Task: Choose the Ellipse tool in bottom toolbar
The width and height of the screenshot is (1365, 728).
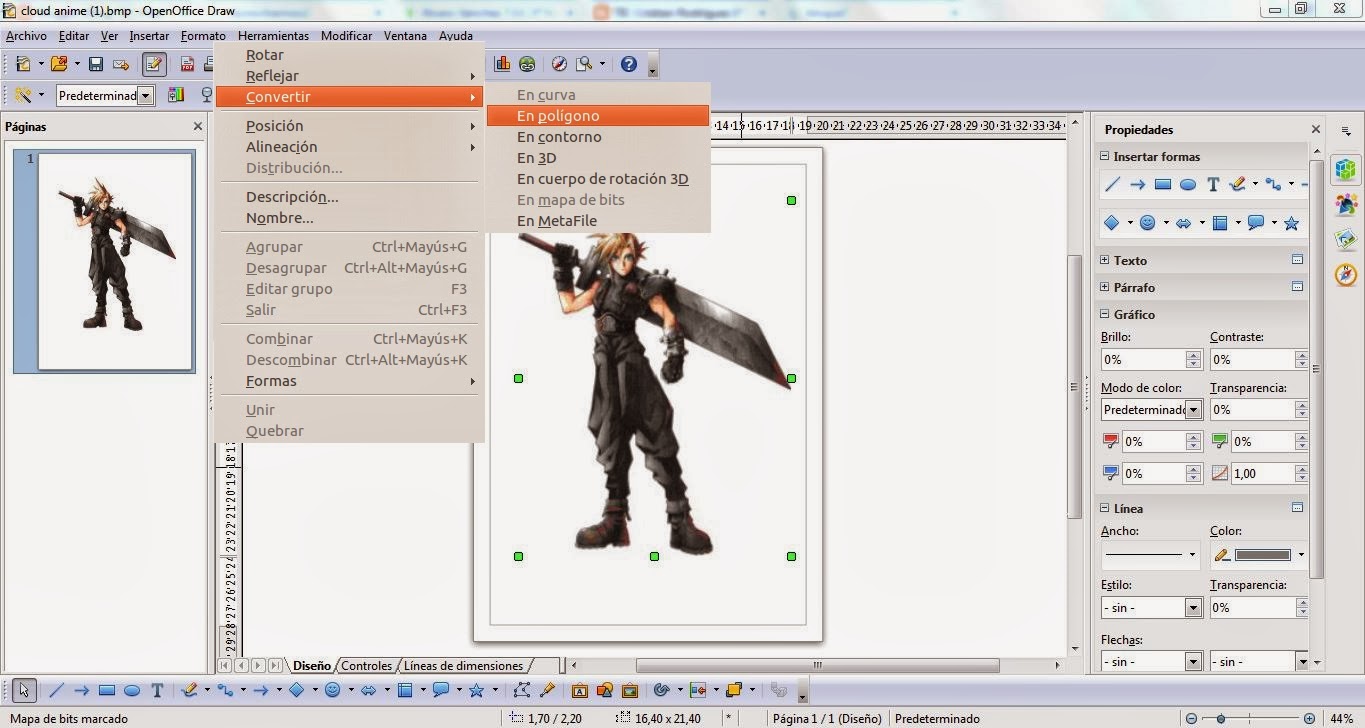Action: pos(131,690)
